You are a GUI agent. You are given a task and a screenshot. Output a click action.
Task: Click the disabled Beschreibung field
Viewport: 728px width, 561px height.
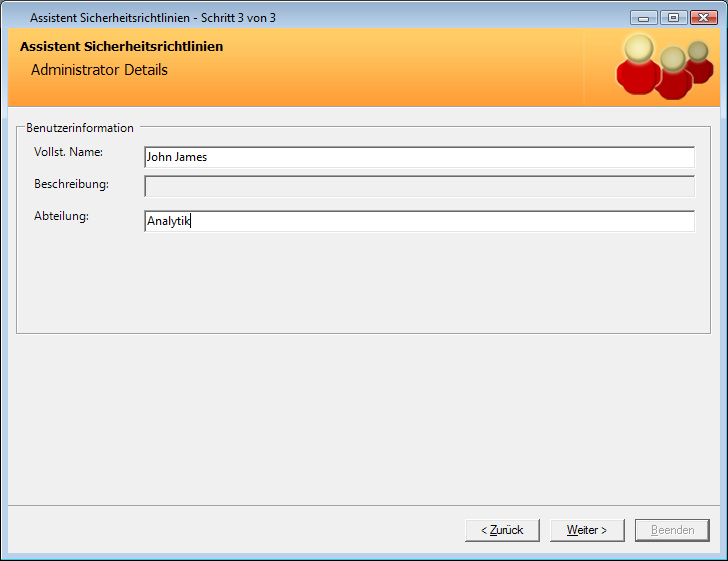pyautogui.click(x=419, y=186)
